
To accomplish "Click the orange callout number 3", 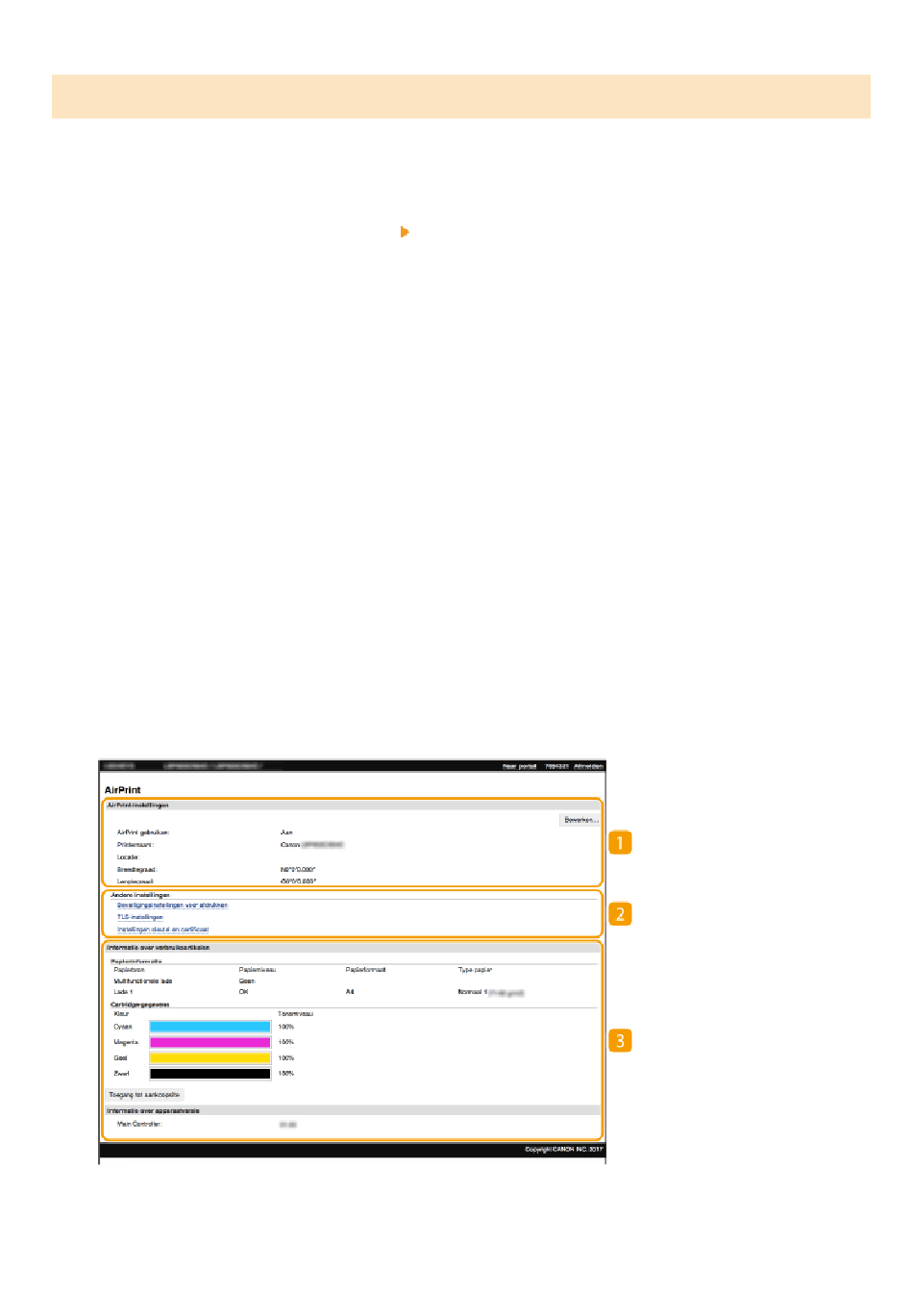I will point(620,1040).
